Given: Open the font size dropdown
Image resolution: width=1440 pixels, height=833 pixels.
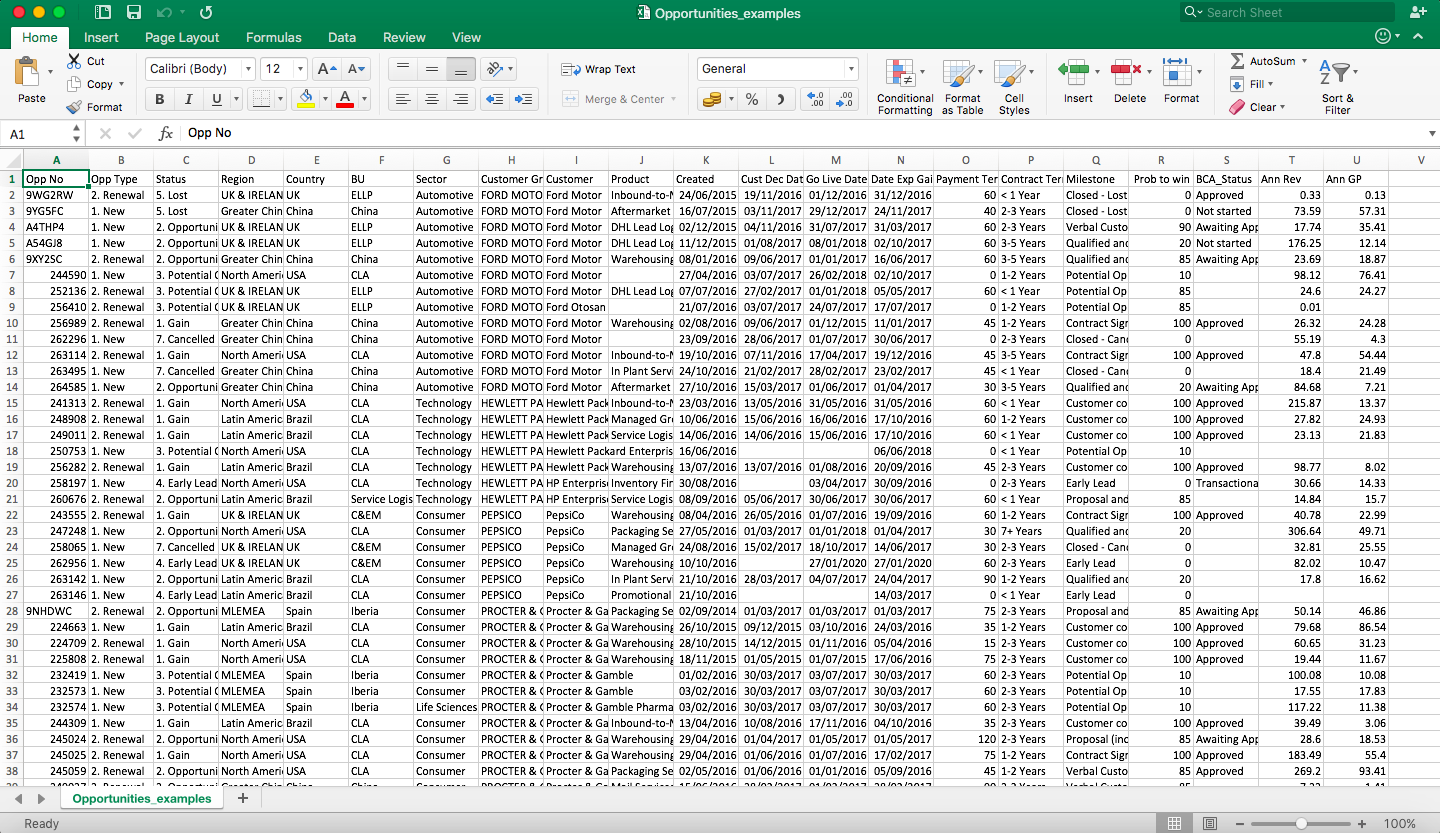Looking at the screenshot, I should coord(301,69).
